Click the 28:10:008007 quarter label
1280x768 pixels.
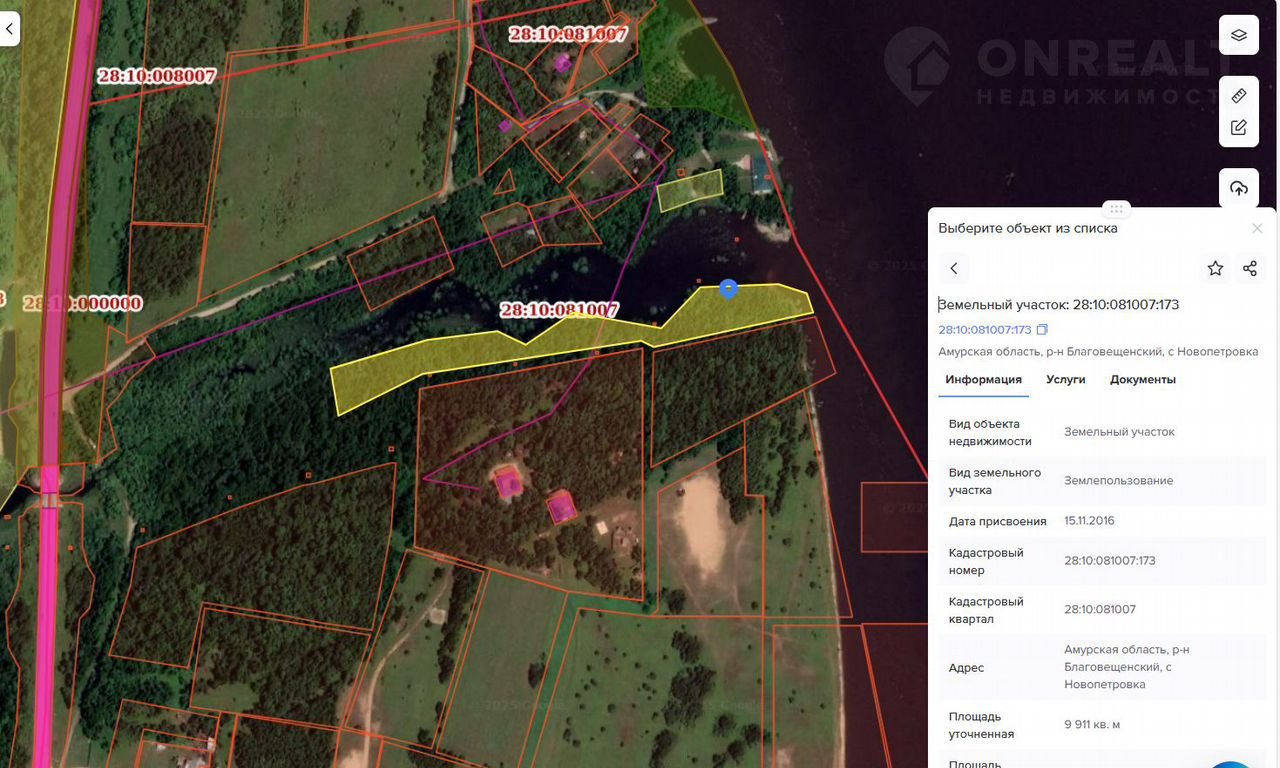point(156,76)
